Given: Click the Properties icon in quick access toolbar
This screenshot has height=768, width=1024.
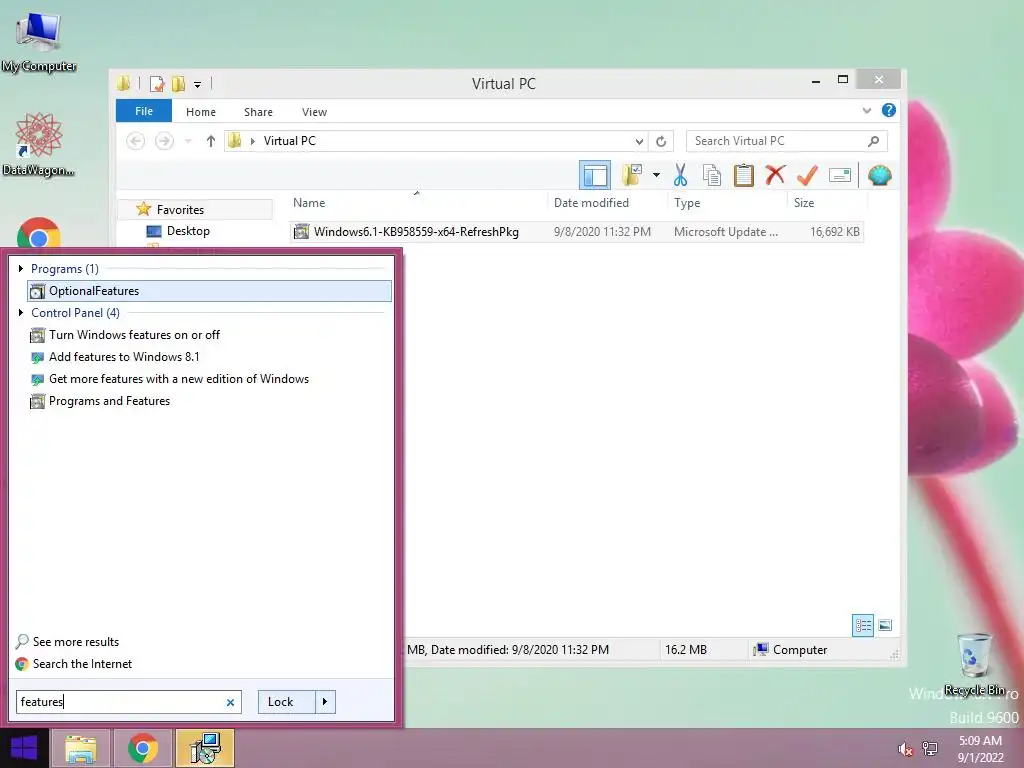Looking at the screenshot, I should click(157, 84).
